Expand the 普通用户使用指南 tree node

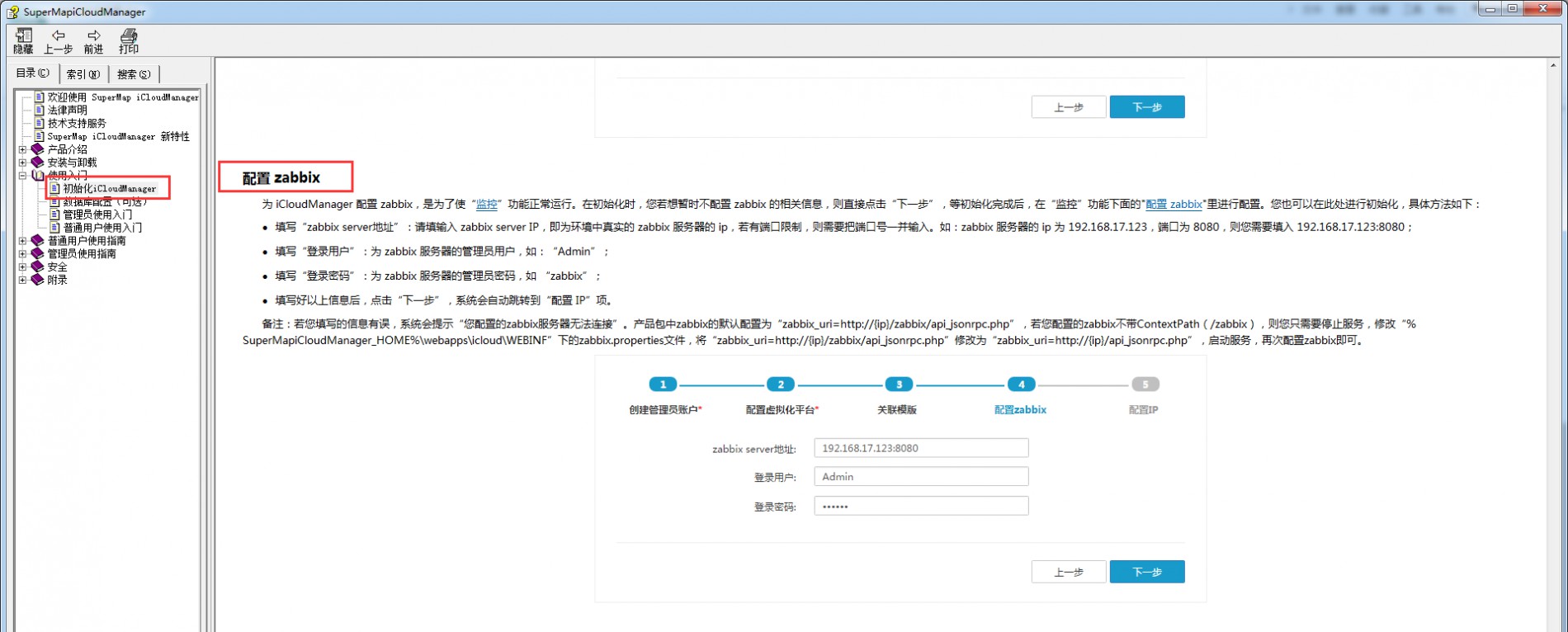23,241
